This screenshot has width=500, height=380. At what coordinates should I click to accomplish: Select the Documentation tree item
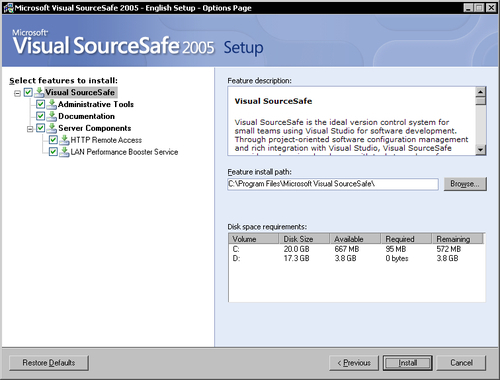tap(86, 116)
